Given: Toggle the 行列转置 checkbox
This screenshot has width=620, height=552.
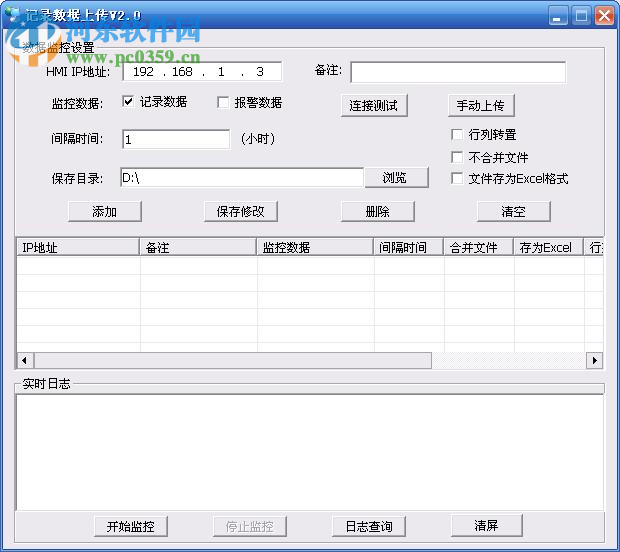Looking at the screenshot, I should (x=457, y=134).
